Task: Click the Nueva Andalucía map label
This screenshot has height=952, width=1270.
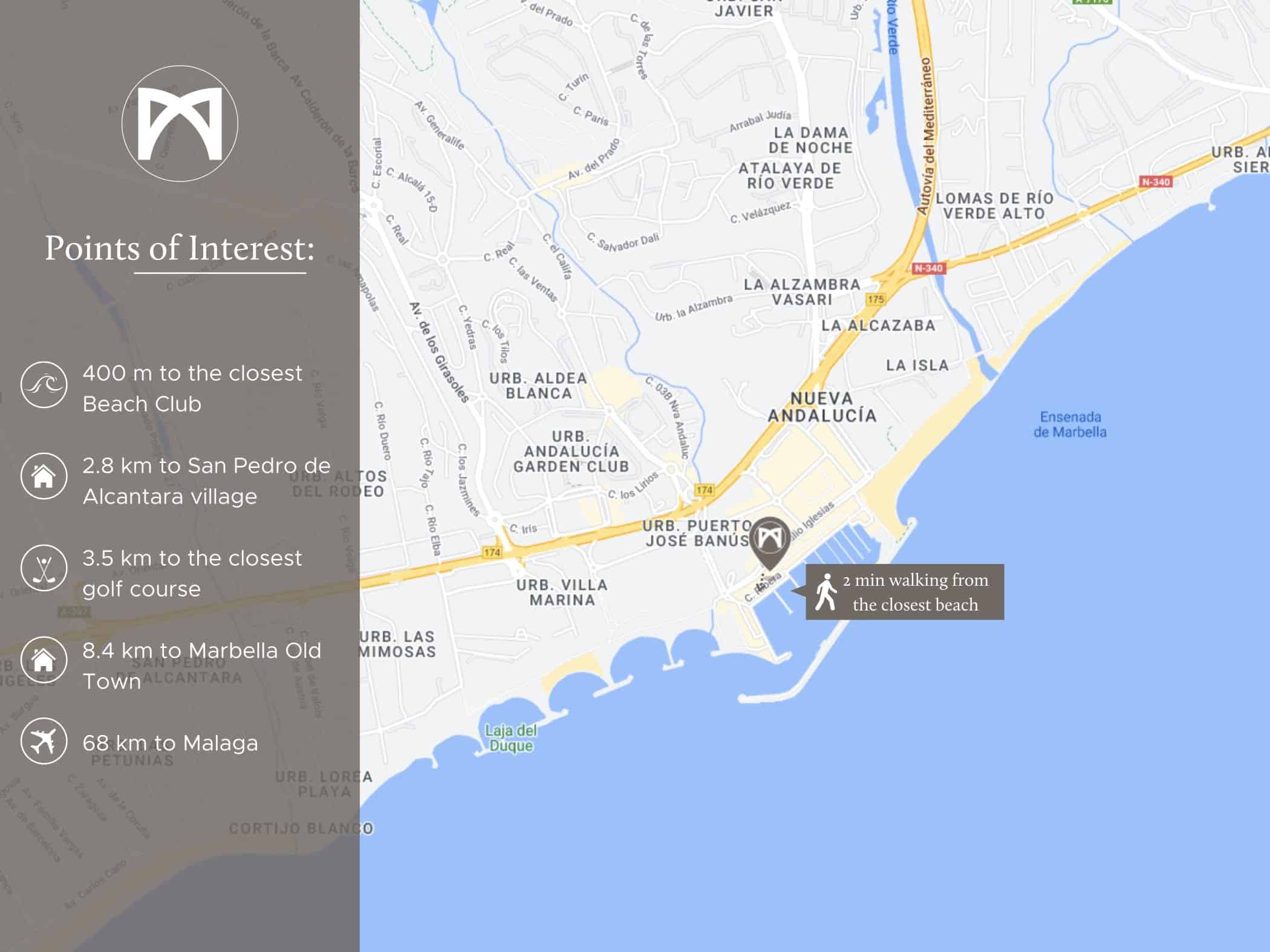Action: [822, 407]
